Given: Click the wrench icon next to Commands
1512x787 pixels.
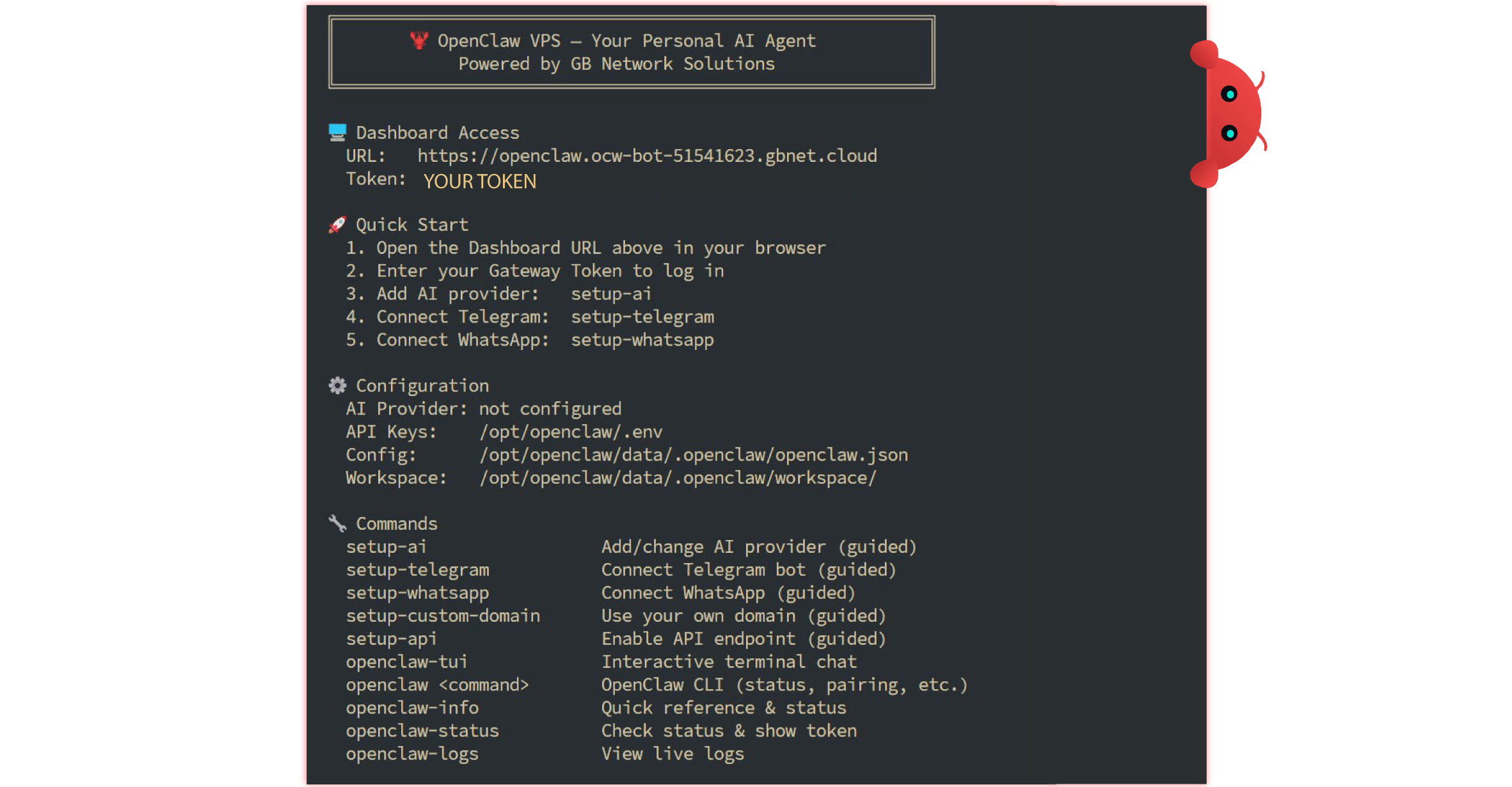Looking at the screenshot, I should click(337, 523).
